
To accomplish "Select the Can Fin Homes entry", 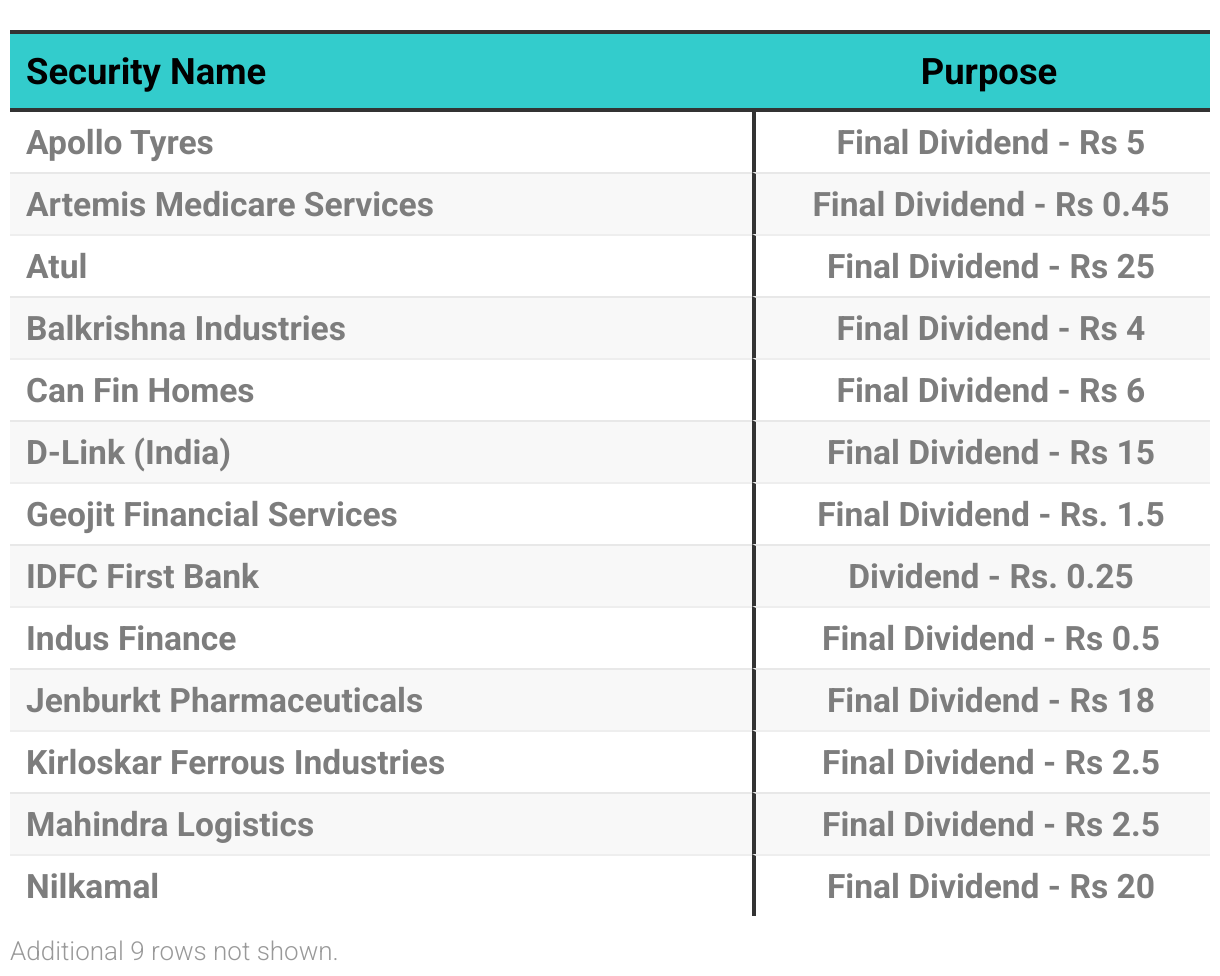I will (140, 391).
